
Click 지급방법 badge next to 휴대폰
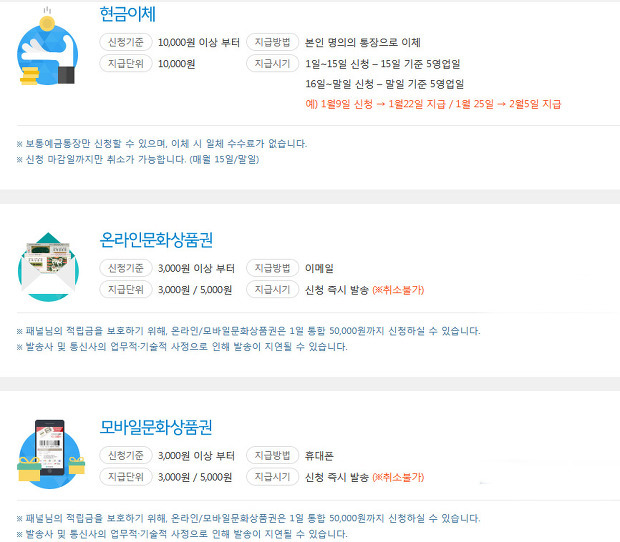(x=272, y=456)
